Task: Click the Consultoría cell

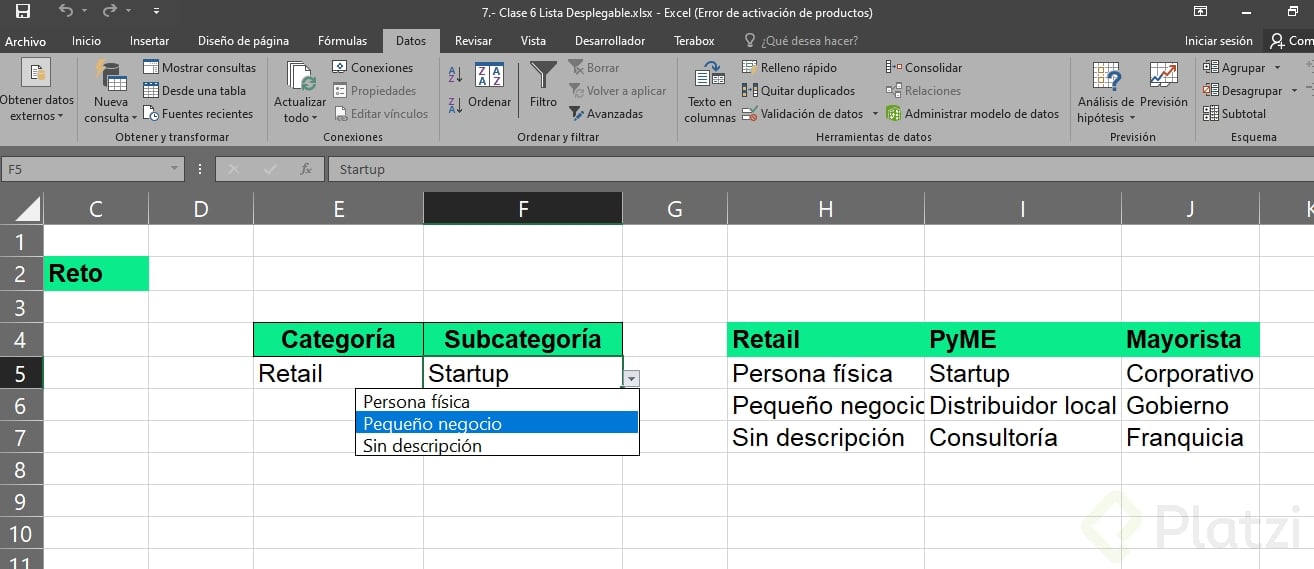Action: click(1022, 437)
